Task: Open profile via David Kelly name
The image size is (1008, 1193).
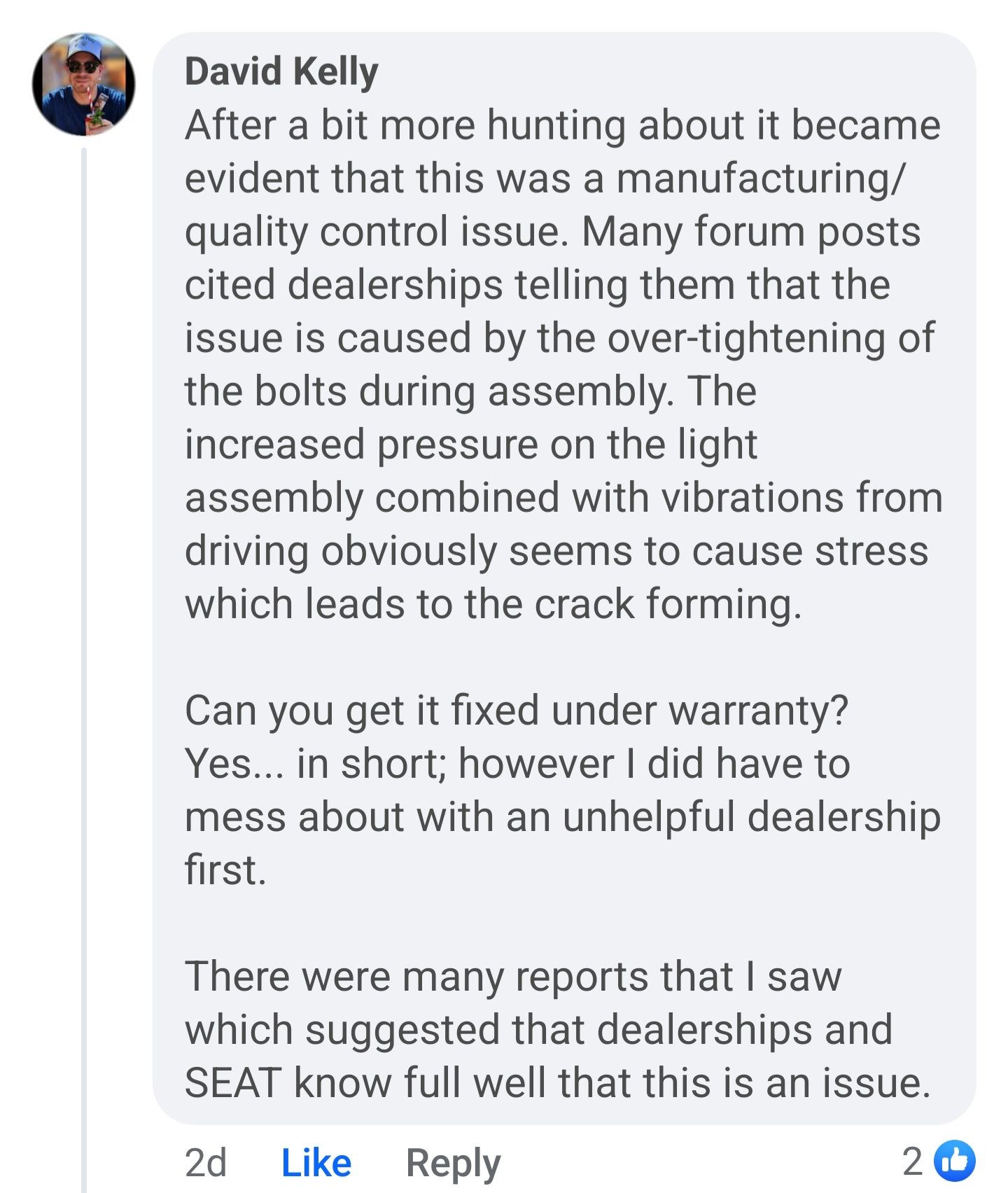Action: click(281, 71)
